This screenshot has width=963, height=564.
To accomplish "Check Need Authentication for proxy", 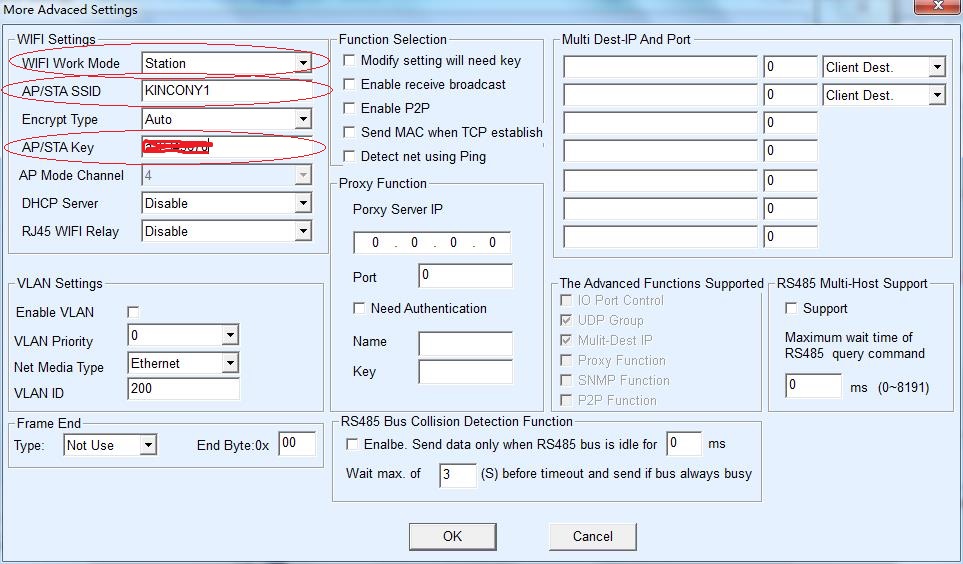I will pyautogui.click(x=360, y=308).
